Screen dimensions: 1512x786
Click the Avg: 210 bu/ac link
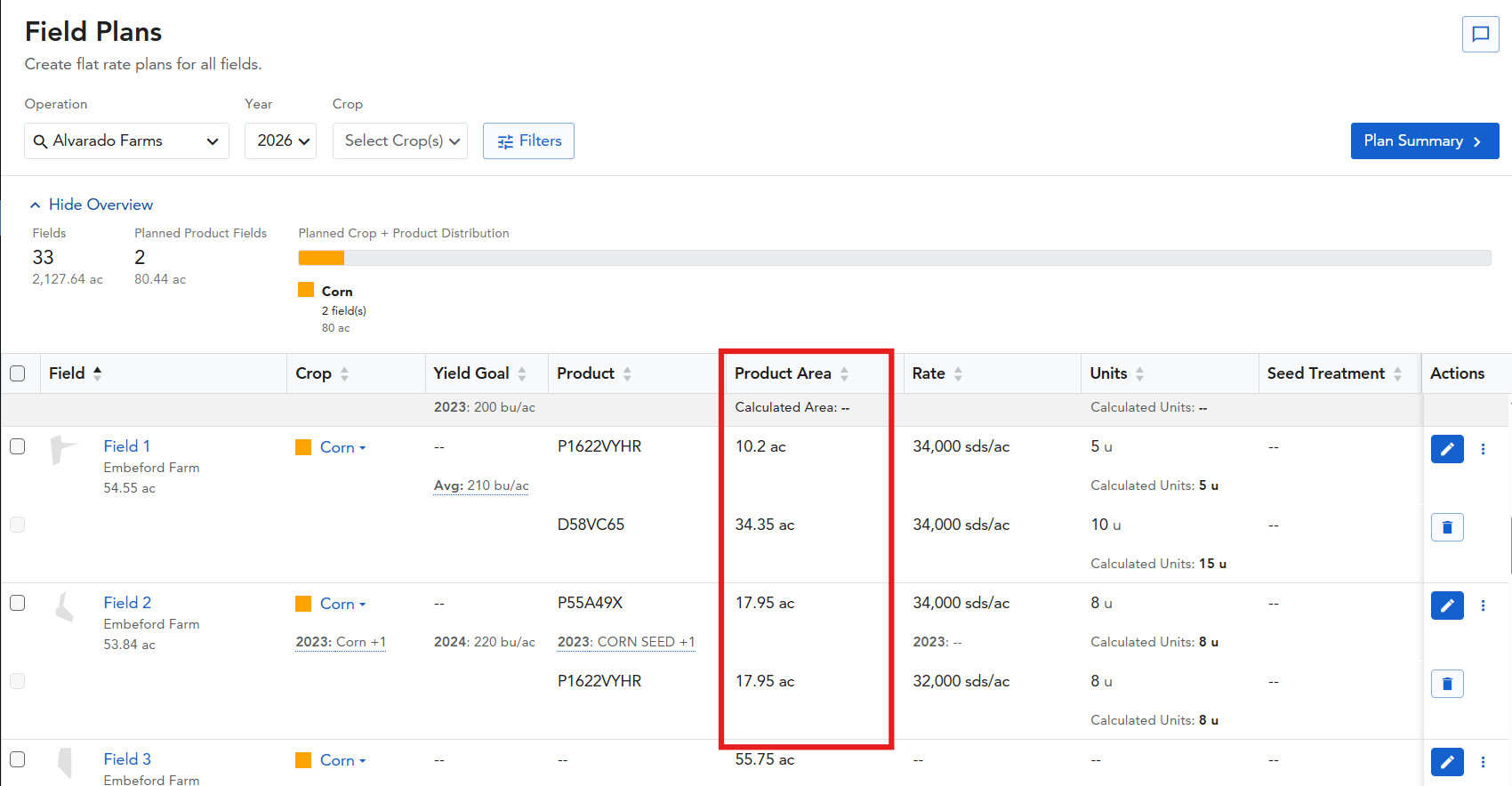(481, 485)
